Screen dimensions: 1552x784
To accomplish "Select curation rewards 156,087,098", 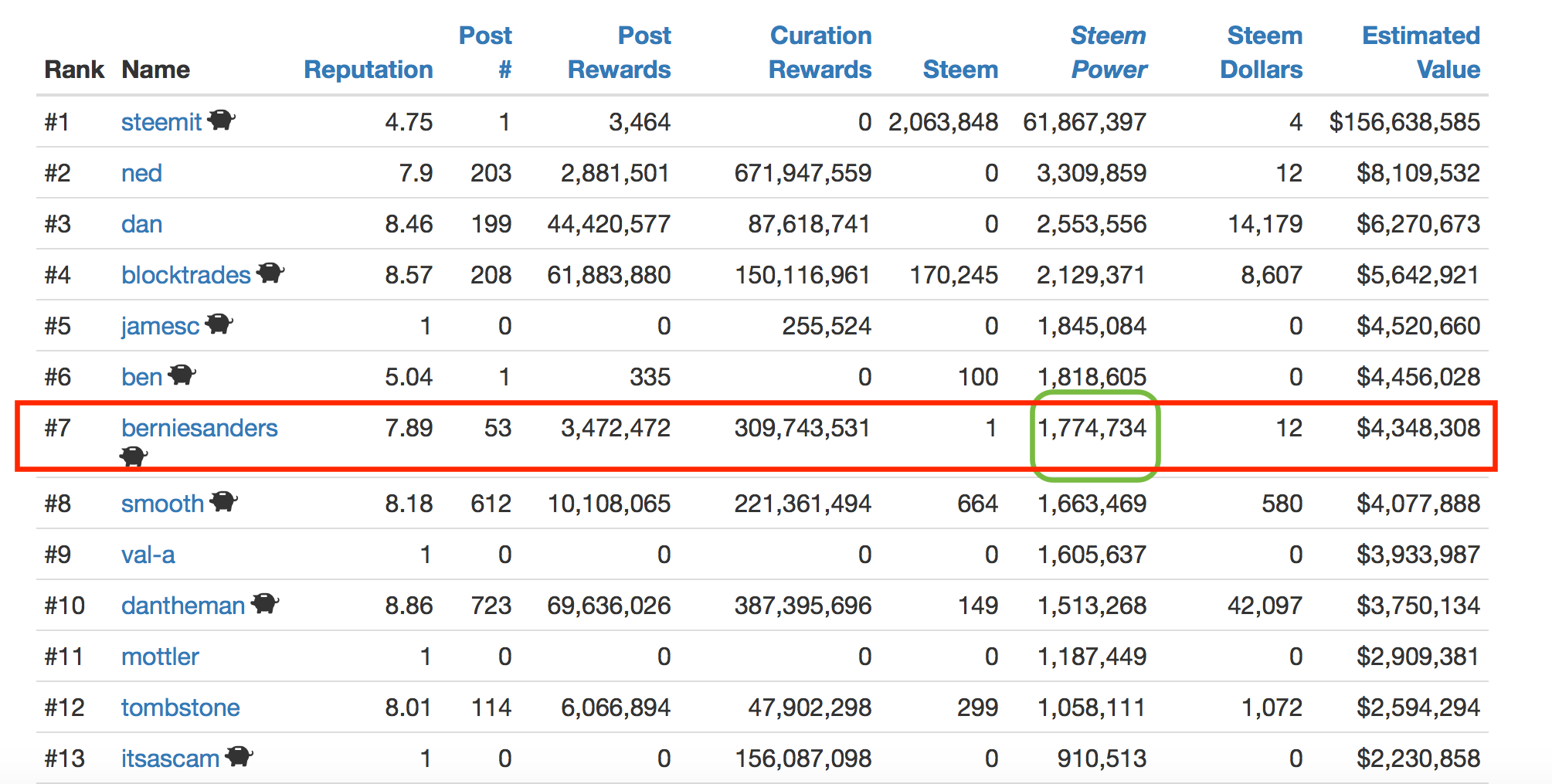I will tap(803, 759).
